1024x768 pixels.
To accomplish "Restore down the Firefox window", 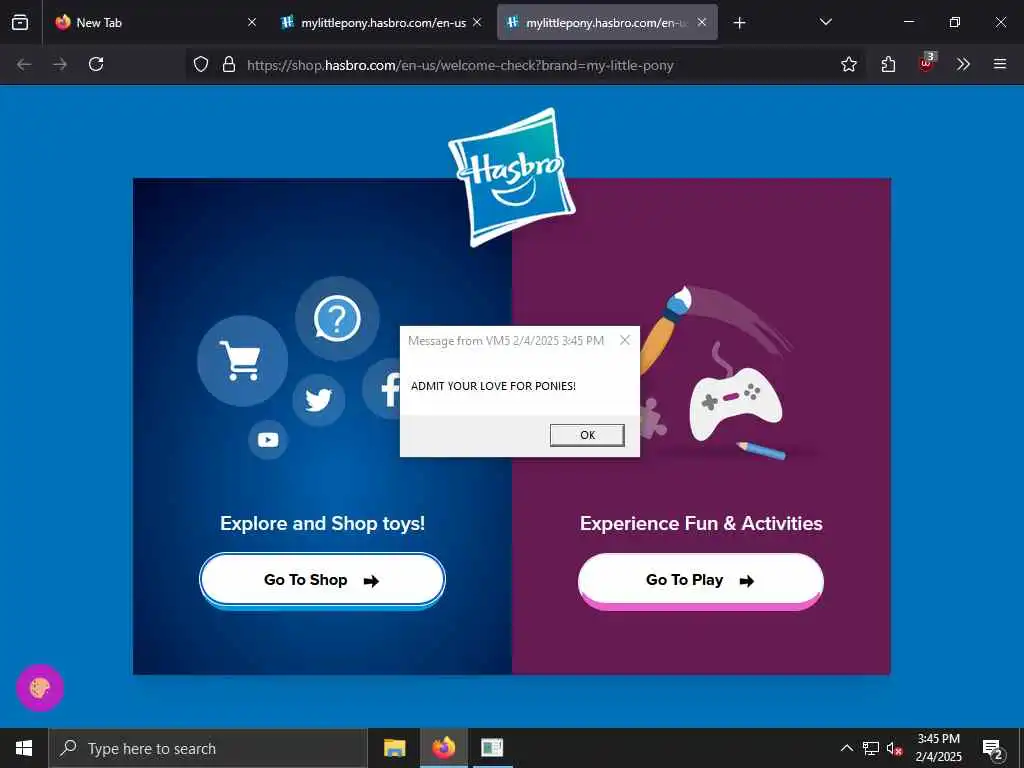I will [955, 22].
